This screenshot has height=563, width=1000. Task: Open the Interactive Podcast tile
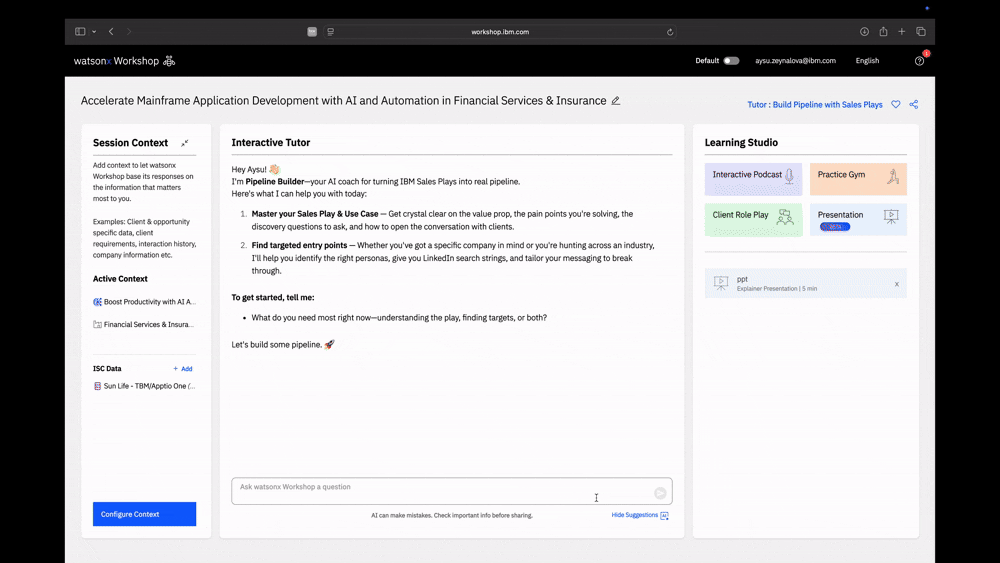(x=753, y=179)
